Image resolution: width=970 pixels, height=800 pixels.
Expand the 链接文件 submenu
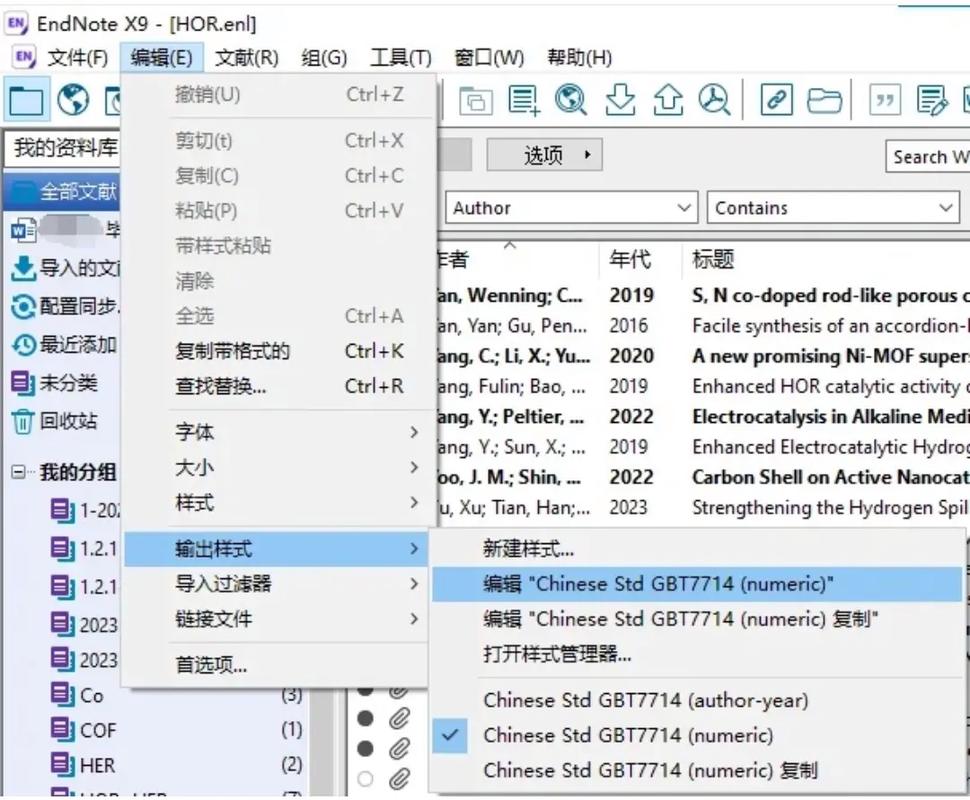point(276,619)
